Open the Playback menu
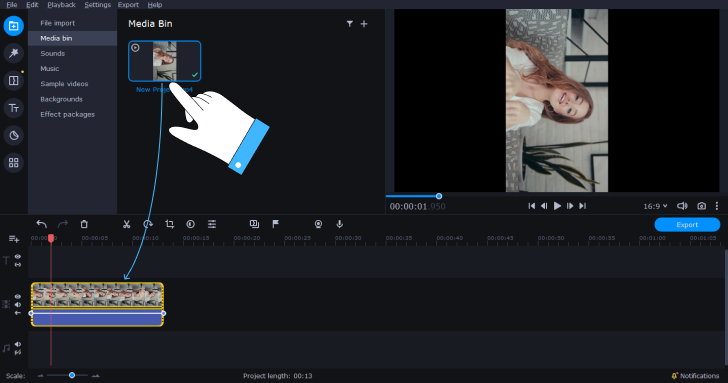This screenshot has height=383, width=728. 61,5
